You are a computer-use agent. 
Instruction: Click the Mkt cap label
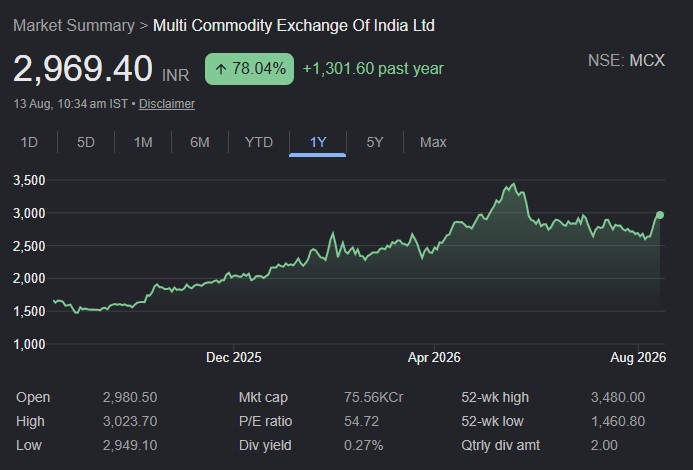[x=263, y=397]
